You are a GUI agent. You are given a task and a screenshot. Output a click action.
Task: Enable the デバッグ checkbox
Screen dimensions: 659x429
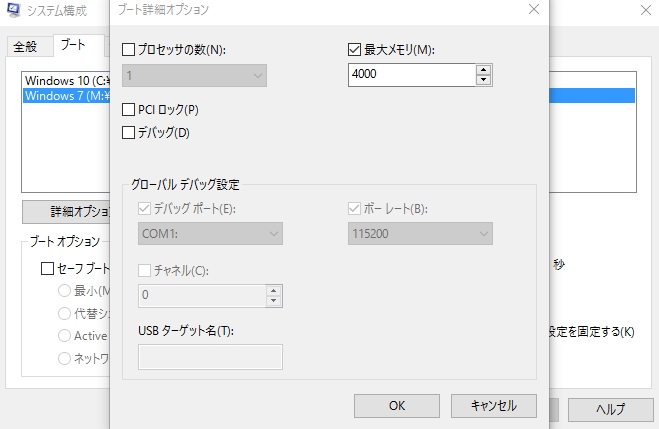tap(128, 131)
